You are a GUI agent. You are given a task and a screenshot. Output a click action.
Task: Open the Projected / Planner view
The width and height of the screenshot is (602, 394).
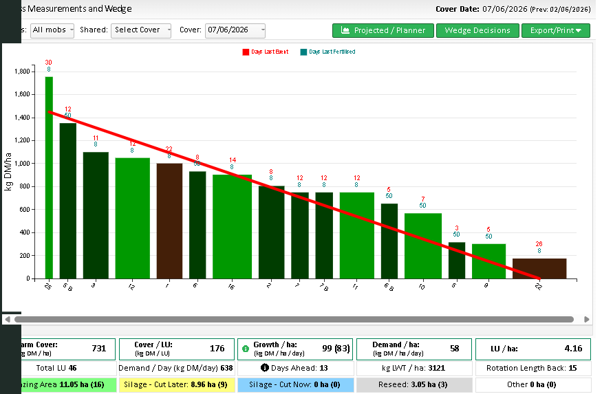383,31
